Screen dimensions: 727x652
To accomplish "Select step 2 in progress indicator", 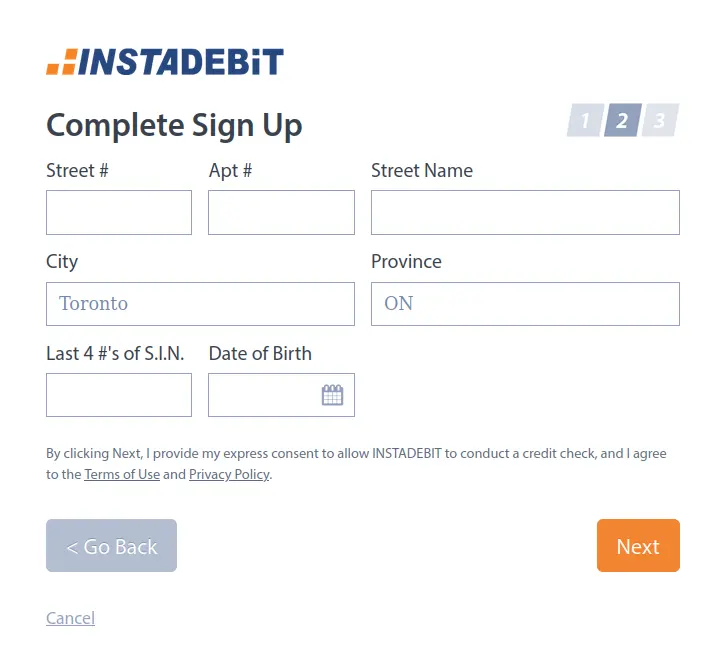I will tap(623, 120).
